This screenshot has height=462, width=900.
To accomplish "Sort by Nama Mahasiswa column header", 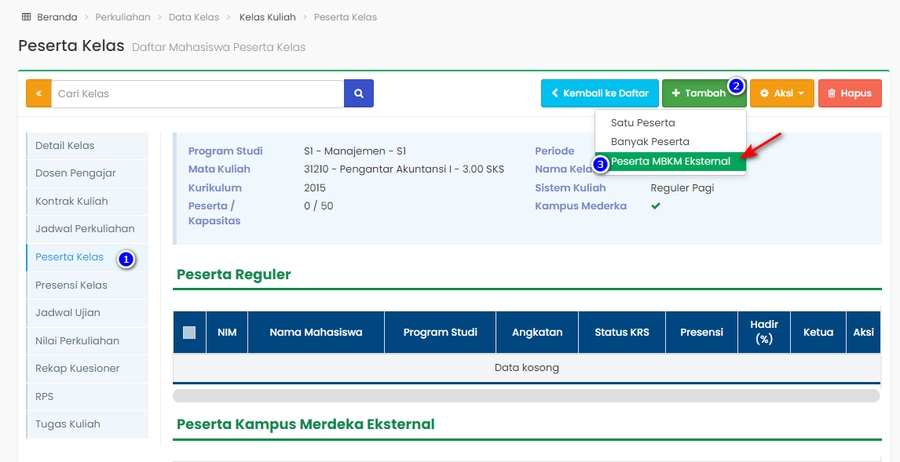I will [x=315, y=332].
